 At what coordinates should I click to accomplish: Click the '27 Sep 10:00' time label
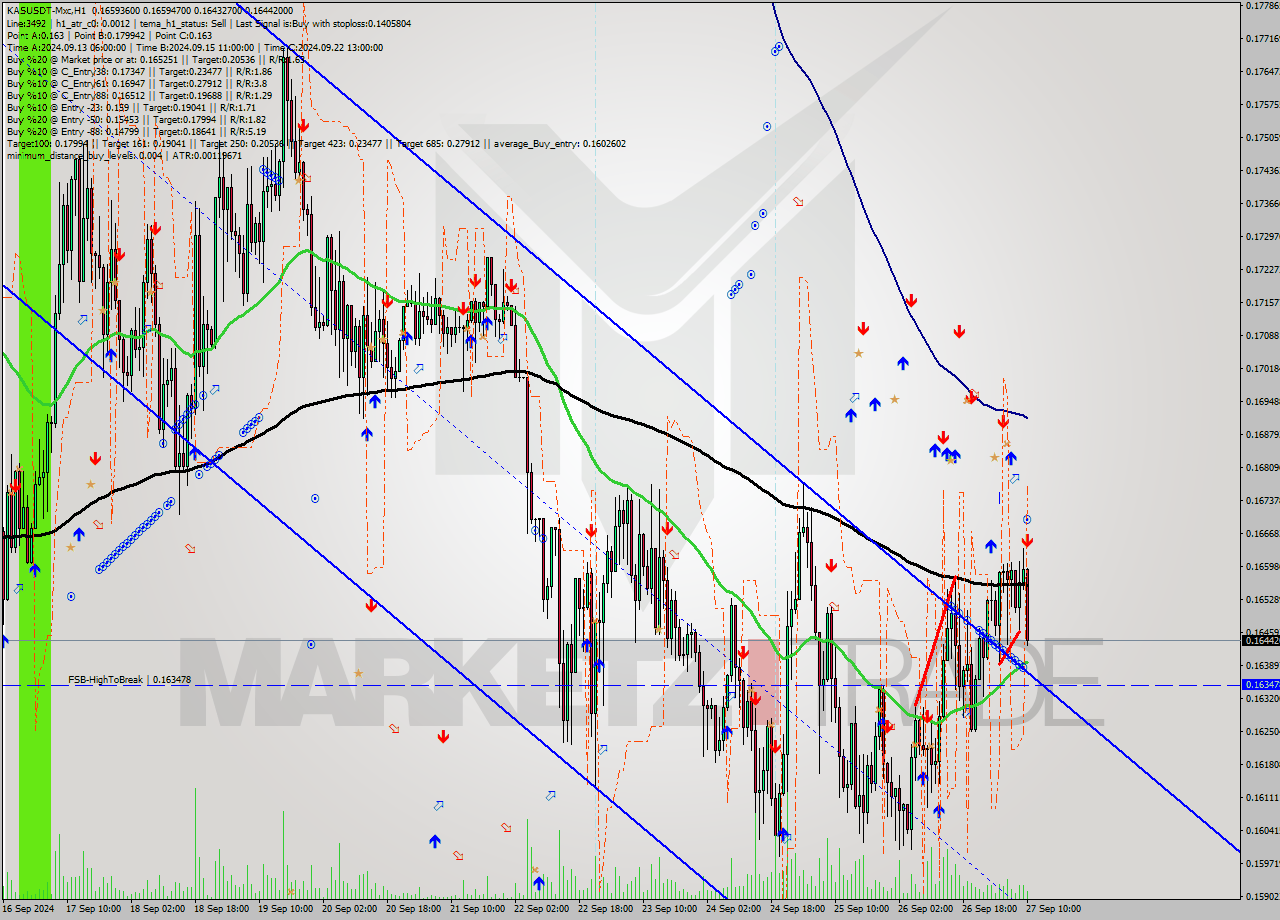(1053, 909)
